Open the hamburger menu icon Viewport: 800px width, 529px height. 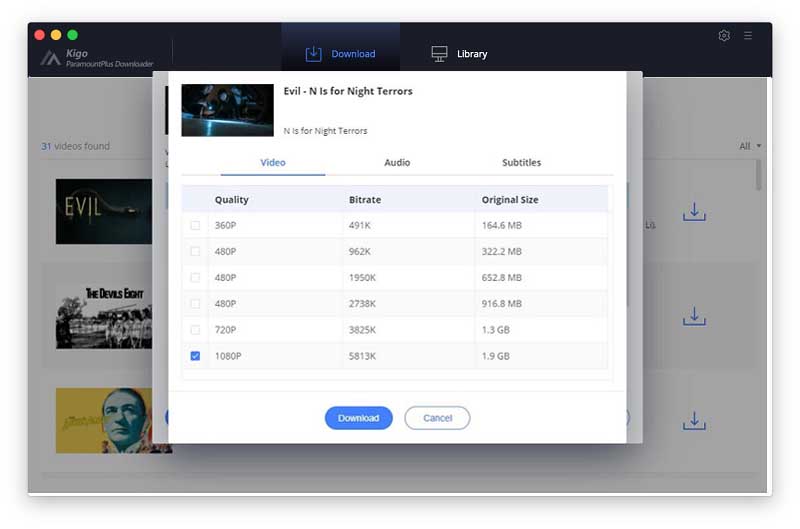click(x=747, y=35)
